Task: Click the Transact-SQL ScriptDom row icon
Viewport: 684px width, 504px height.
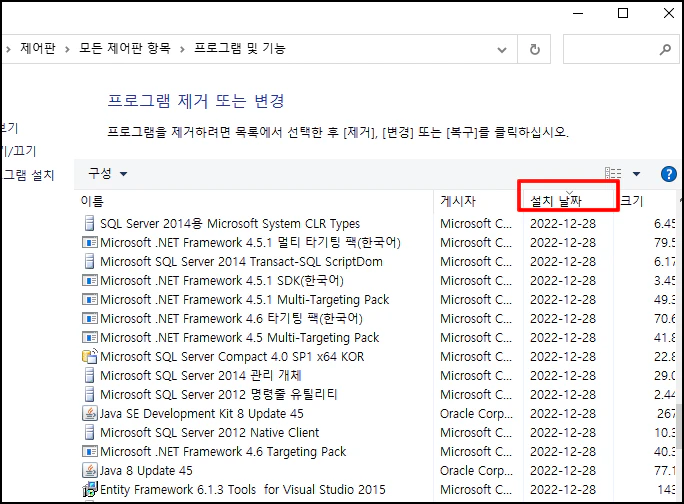Action: pos(89,261)
